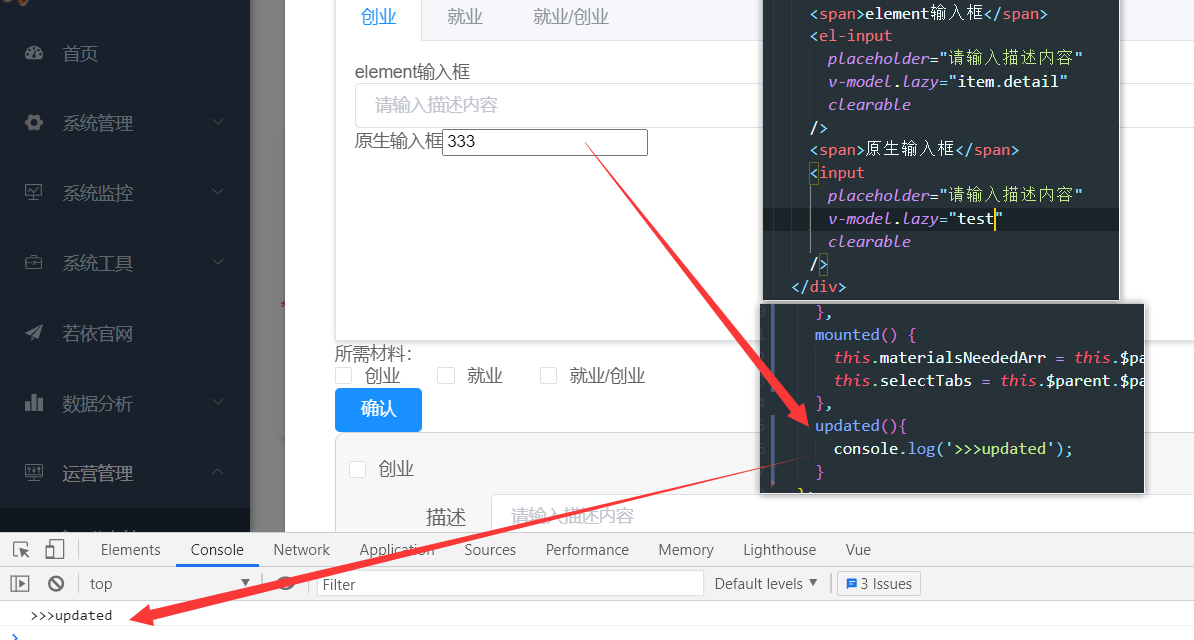Open the Default levels dropdown
The width and height of the screenshot is (1194, 640).
click(766, 583)
